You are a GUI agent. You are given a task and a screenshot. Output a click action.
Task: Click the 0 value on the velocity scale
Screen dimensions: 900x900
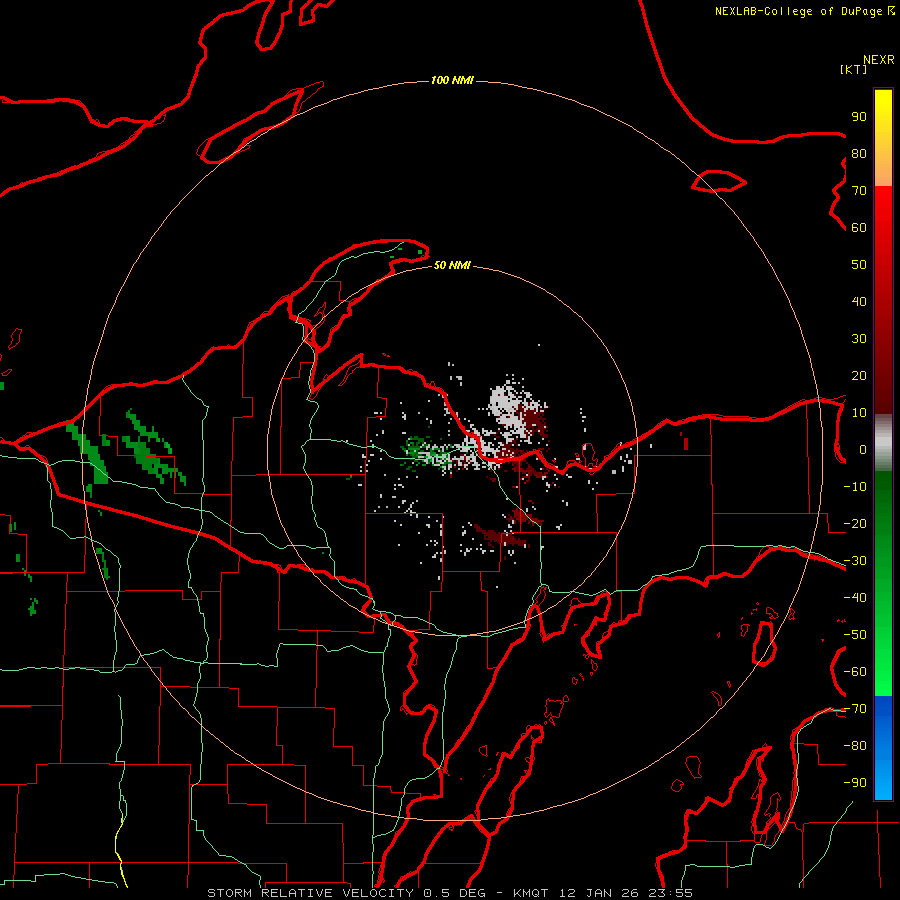point(863,449)
